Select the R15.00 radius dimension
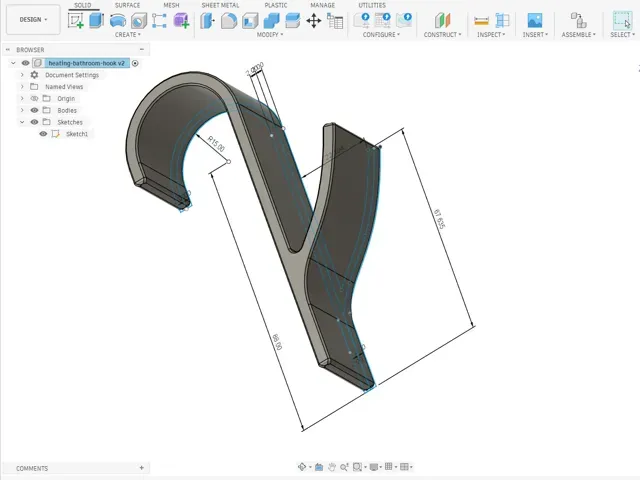Viewport: 640px width, 480px height. (216, 144)
